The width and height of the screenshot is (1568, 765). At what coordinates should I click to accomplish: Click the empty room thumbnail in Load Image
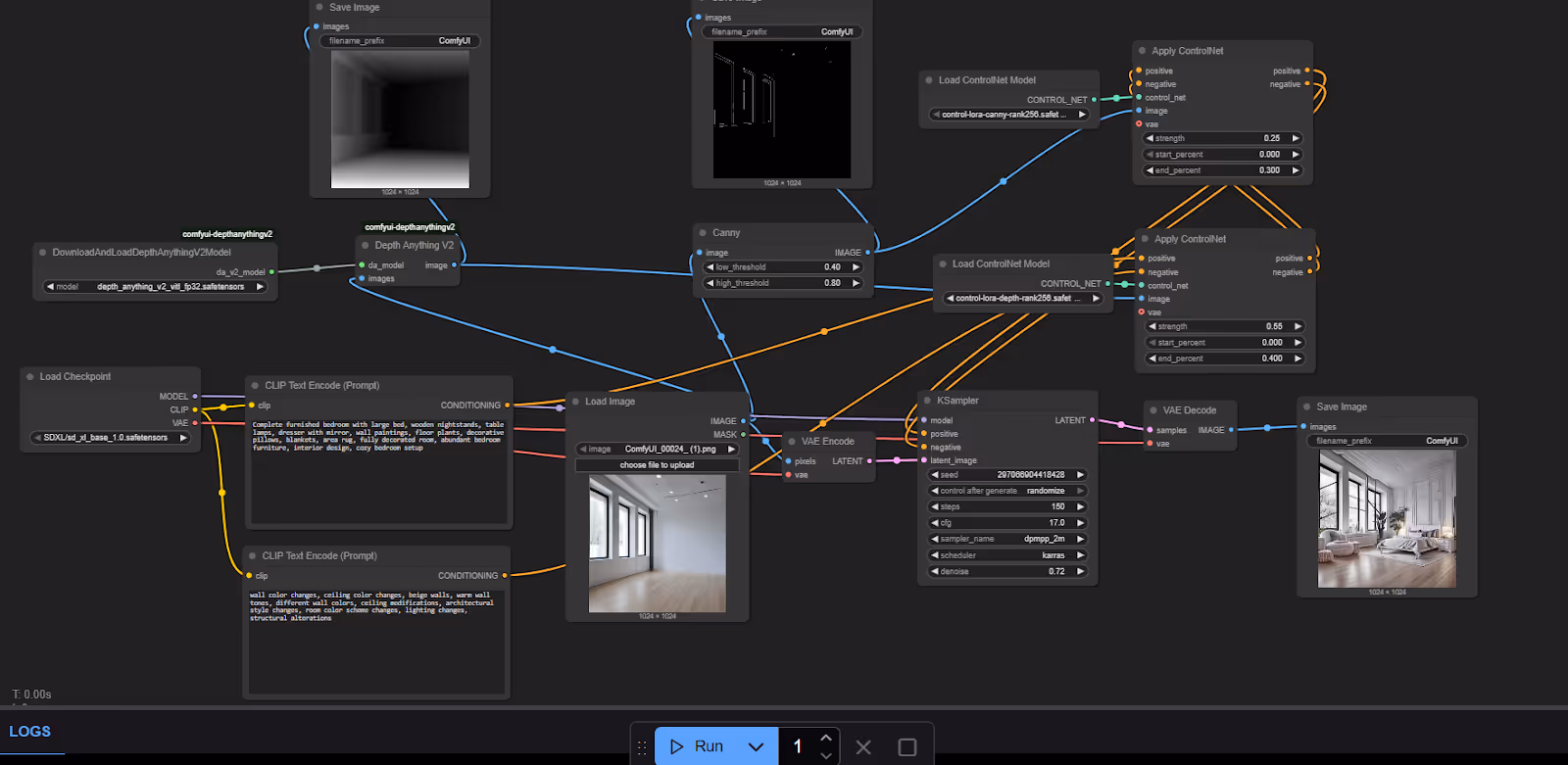point(658,544)
